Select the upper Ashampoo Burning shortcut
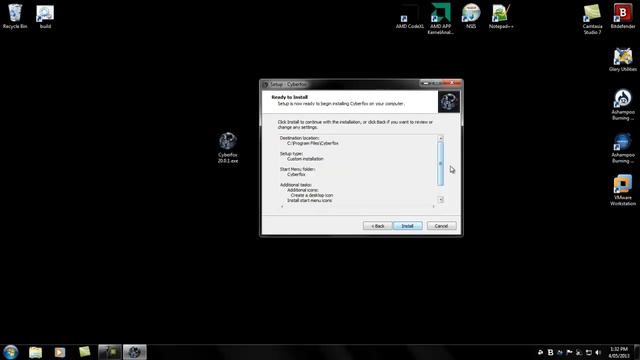This screenshot has height=360, width=640. point(623,105)
